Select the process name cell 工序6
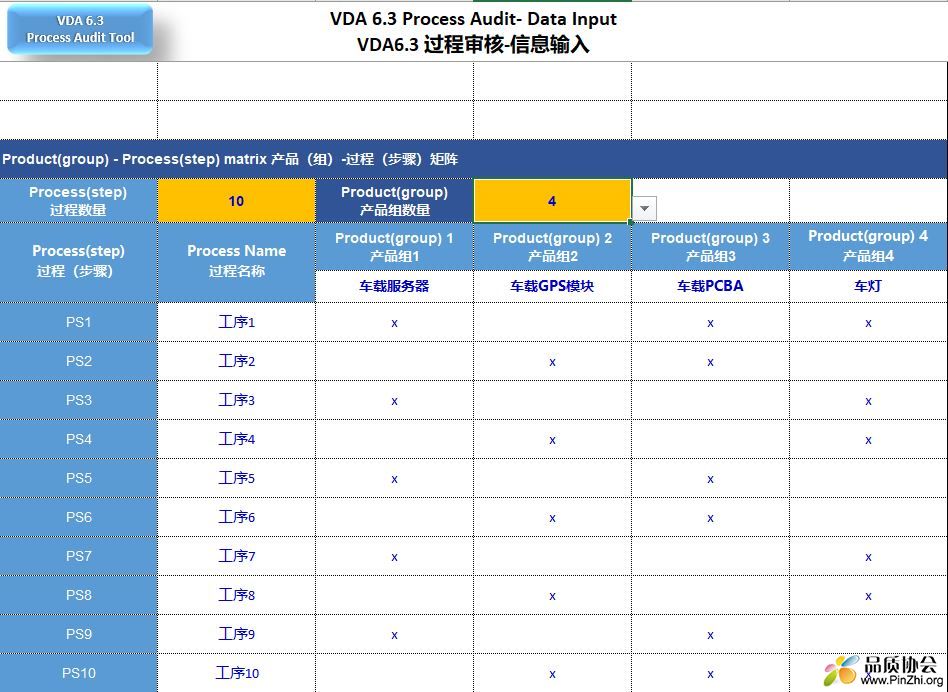The height and width of the screenshot is (692, 948). [x=236, y=517]
